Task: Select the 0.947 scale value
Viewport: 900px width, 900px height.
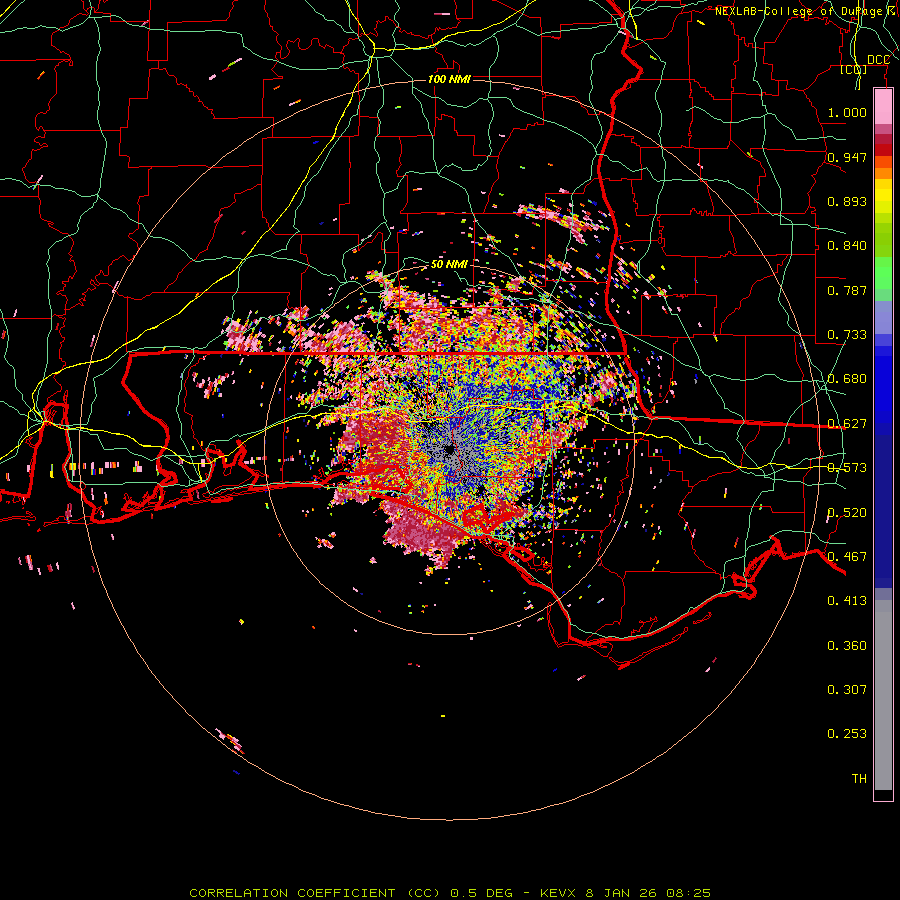Action: pyautogui.click(x=847, y=157)
